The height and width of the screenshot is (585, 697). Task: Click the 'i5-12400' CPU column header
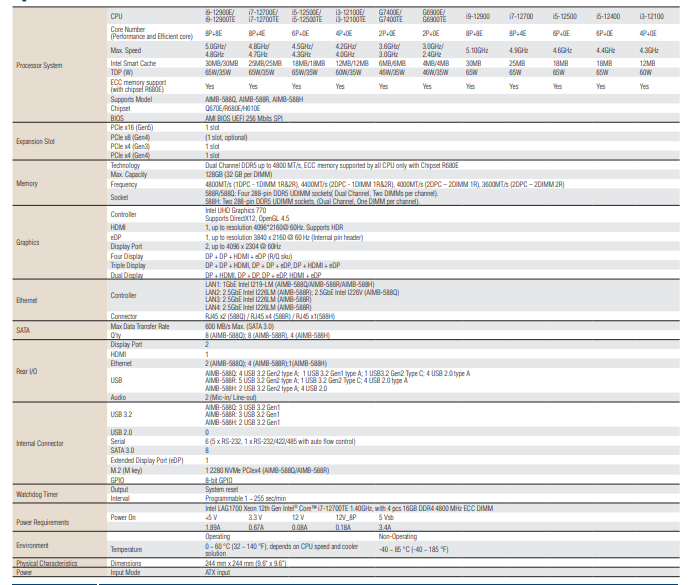tap(608, 16)
